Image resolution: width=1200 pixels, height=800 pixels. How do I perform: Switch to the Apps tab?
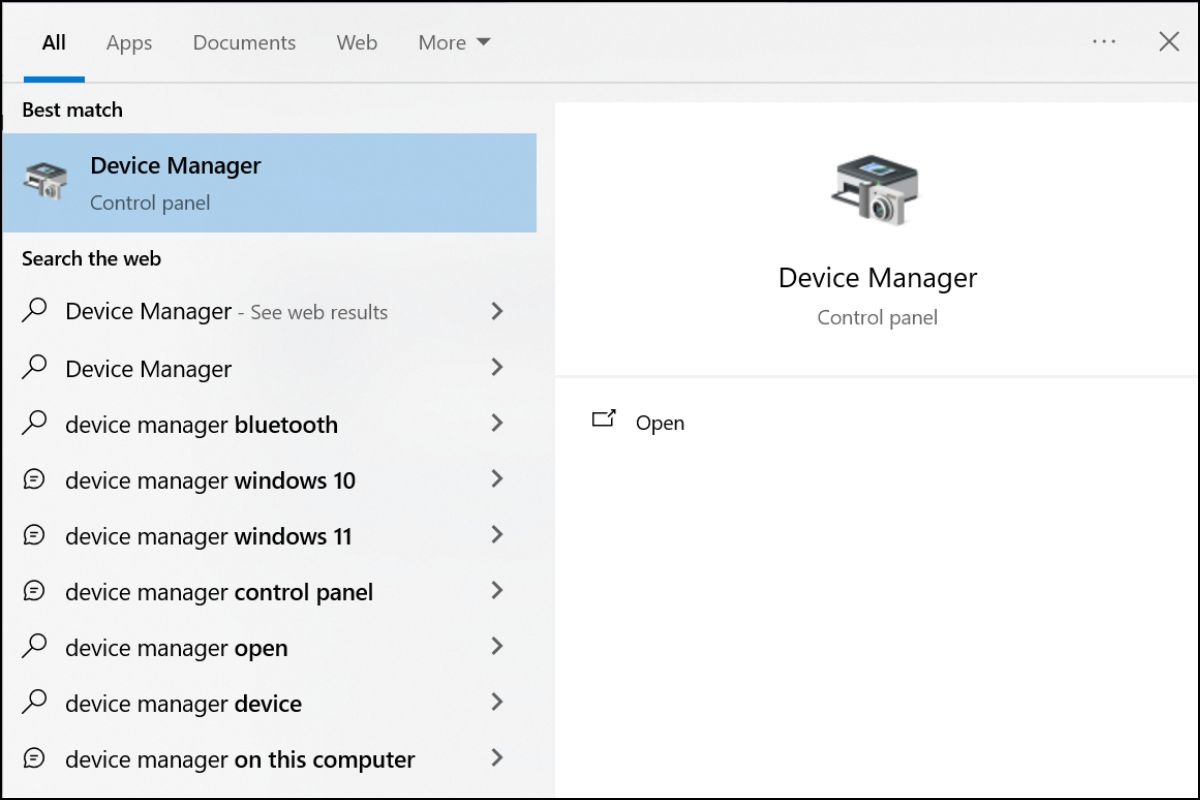coord(129,43)
